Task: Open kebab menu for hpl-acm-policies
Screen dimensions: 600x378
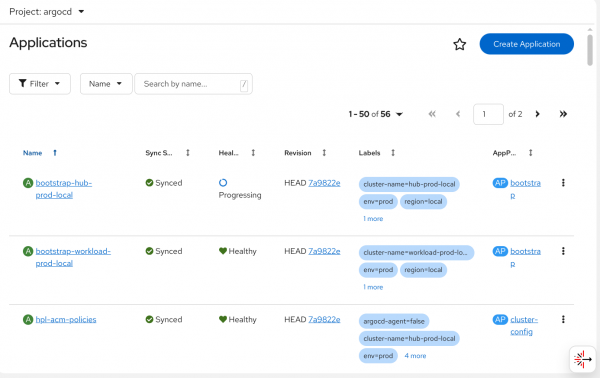Action: 563,319
